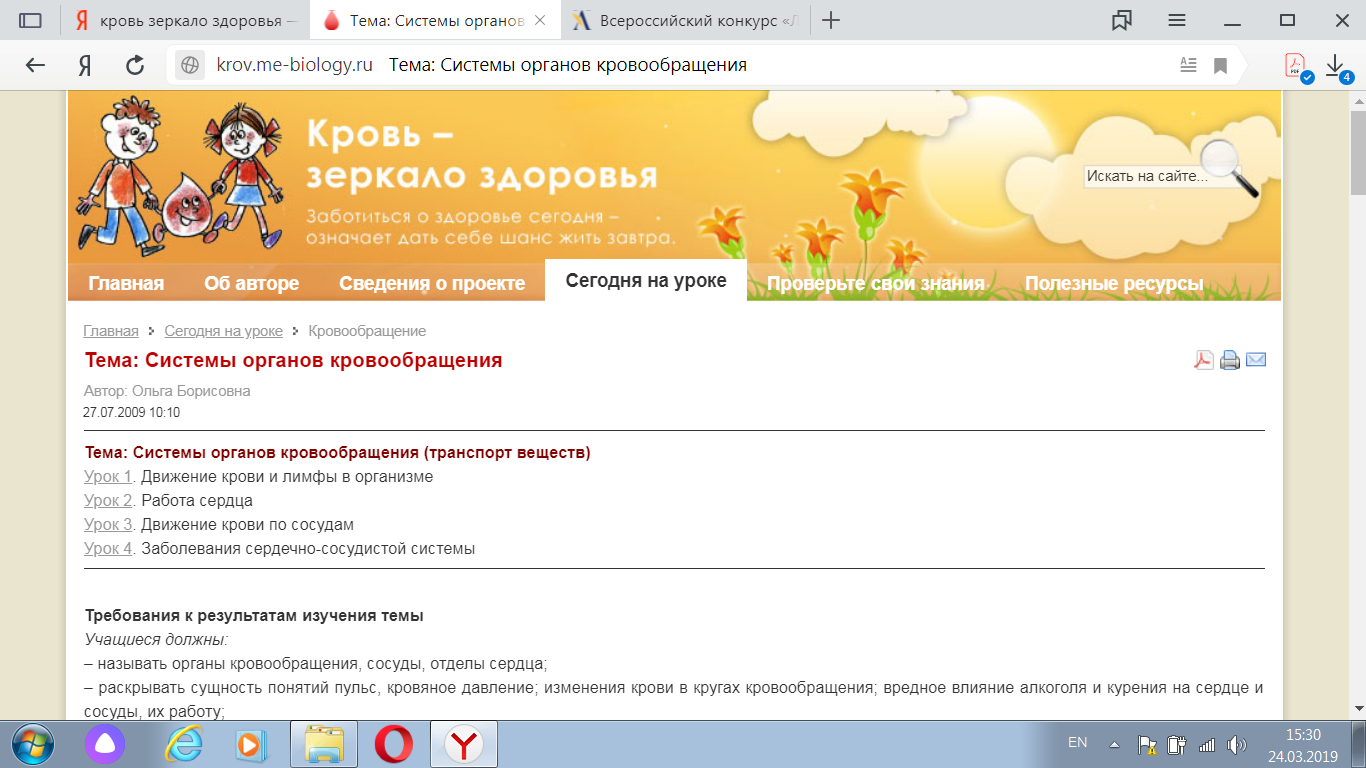Viewport: 1366px width, 768px height.
Task: Click the page vertical scrollbar
Action: coord(1358,400)
